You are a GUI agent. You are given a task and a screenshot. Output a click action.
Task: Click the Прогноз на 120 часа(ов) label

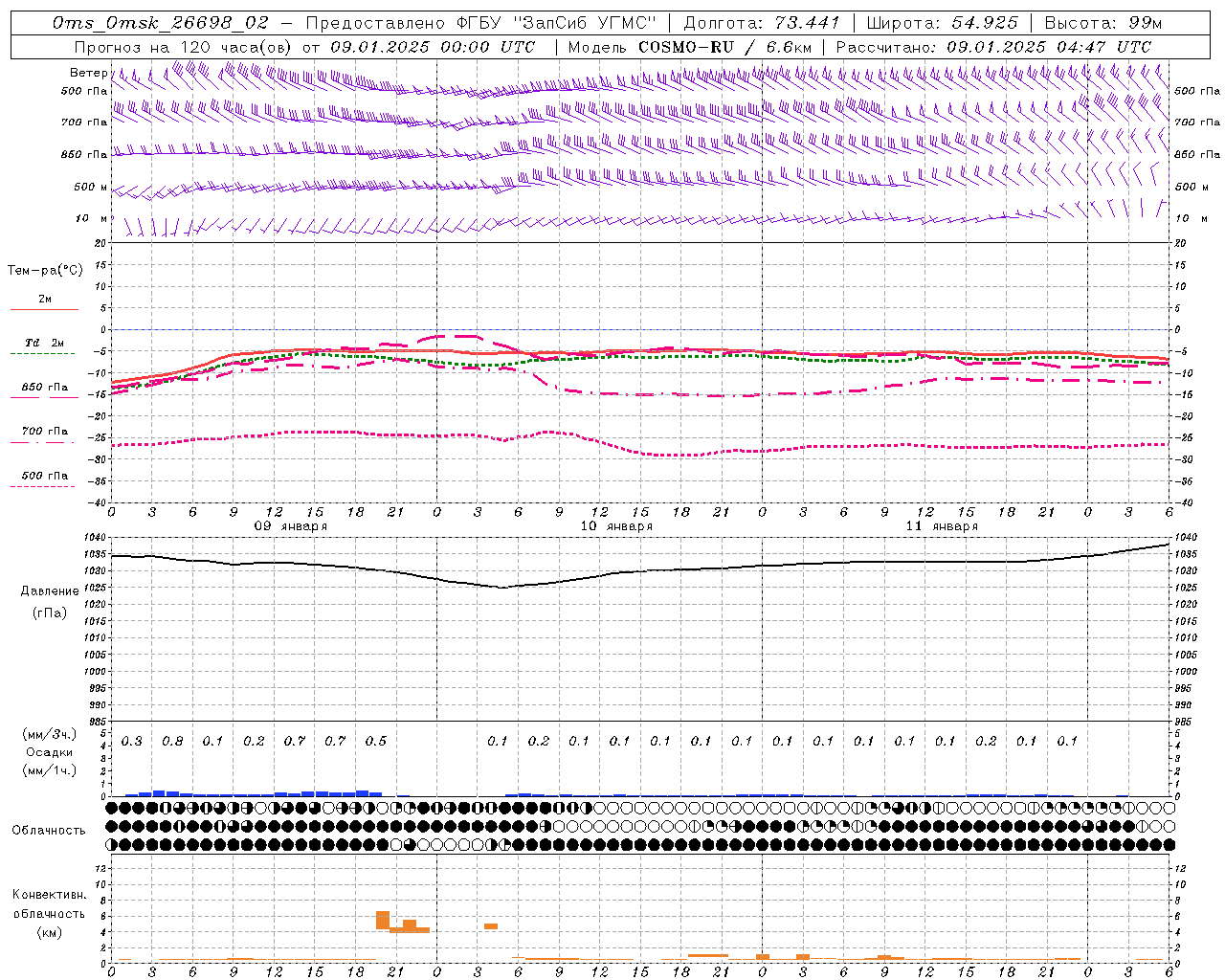pos(183,47)
